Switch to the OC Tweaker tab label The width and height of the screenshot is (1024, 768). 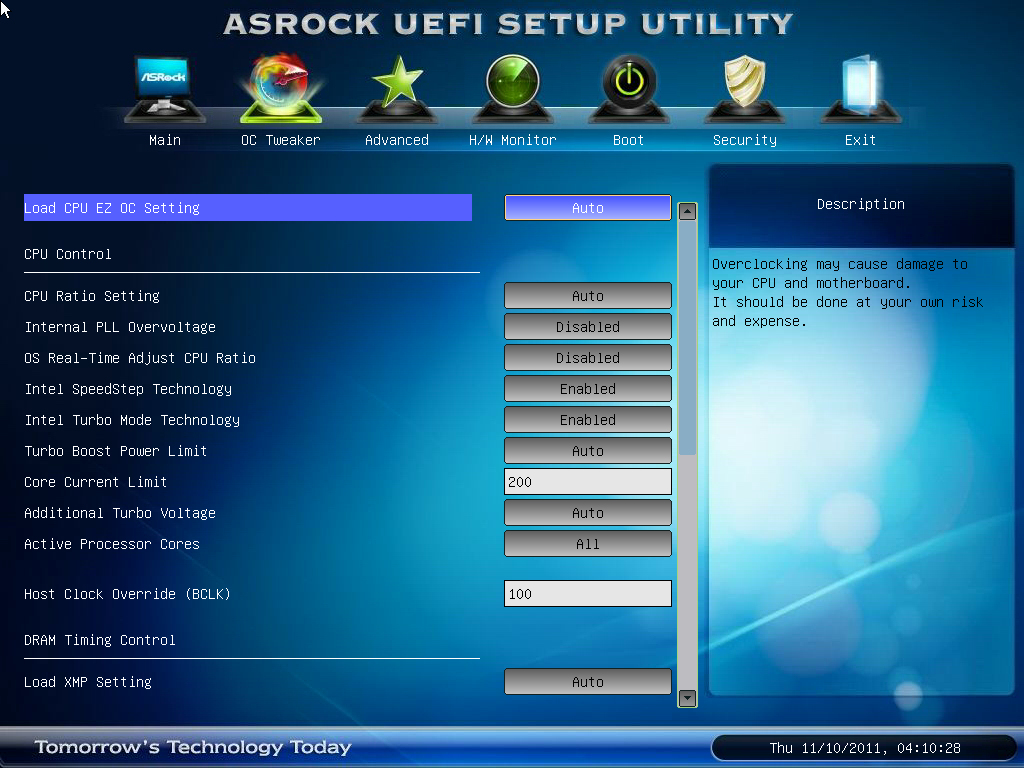[281, 140]
